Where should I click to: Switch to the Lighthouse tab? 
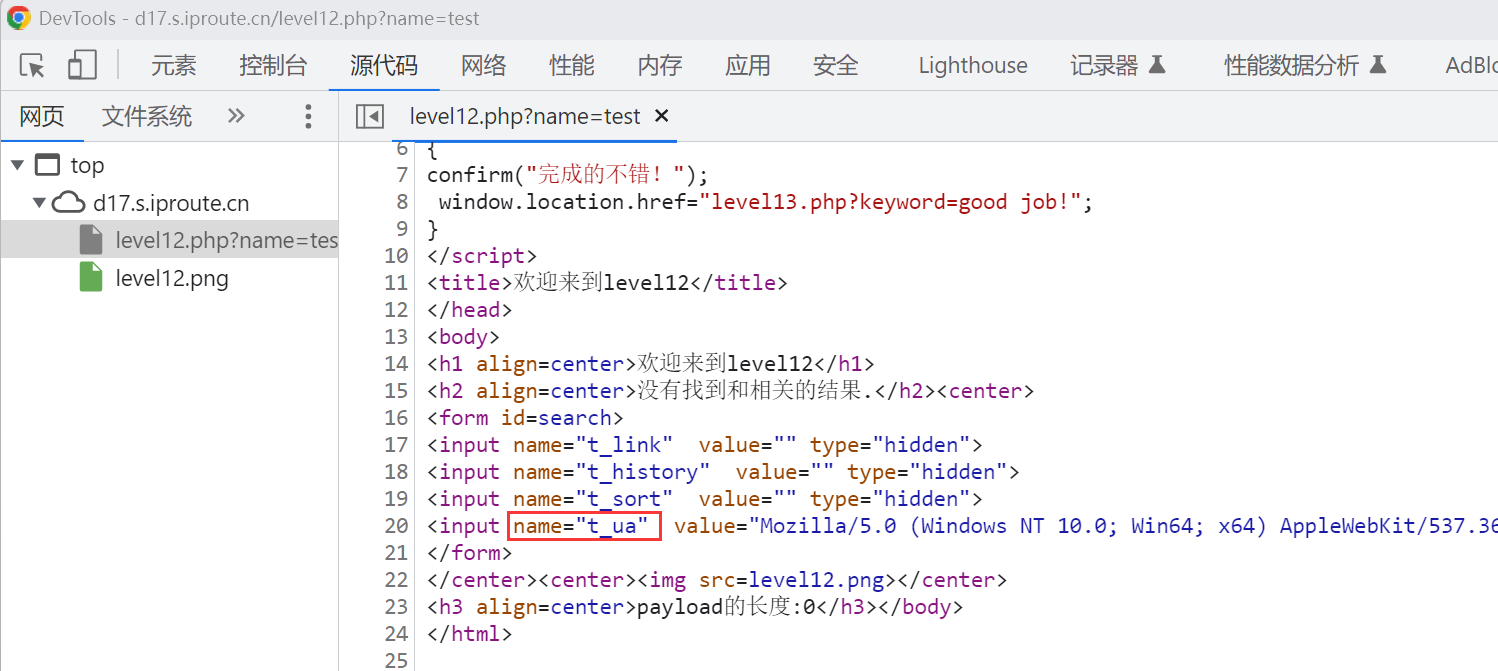coord(972,66)
